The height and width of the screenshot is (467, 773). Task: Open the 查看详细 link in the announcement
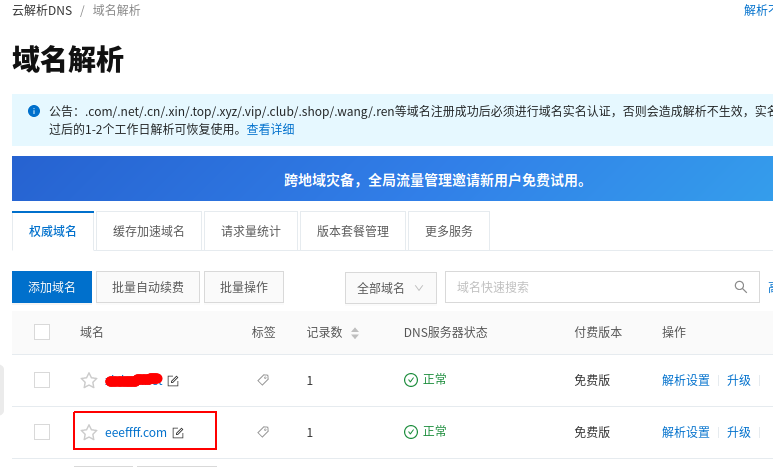point(271,129)
